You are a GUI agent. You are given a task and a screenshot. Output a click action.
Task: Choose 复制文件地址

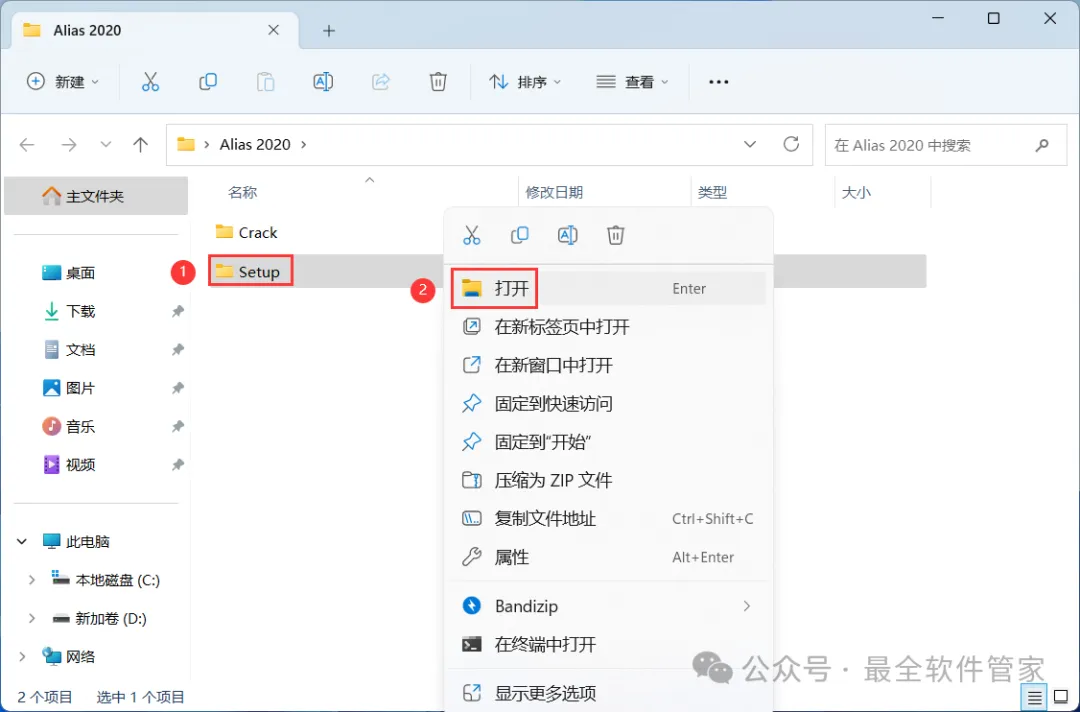[x=608, y=519]
